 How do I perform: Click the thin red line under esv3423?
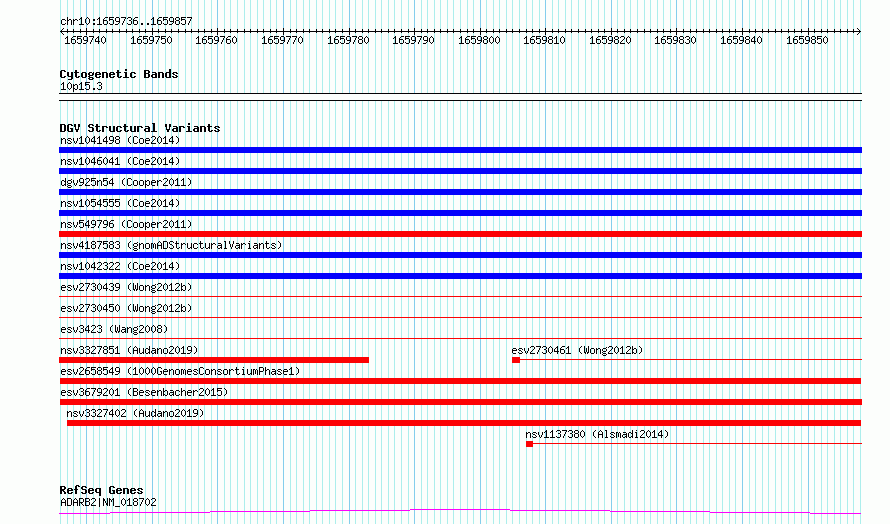tap(460, 338)
